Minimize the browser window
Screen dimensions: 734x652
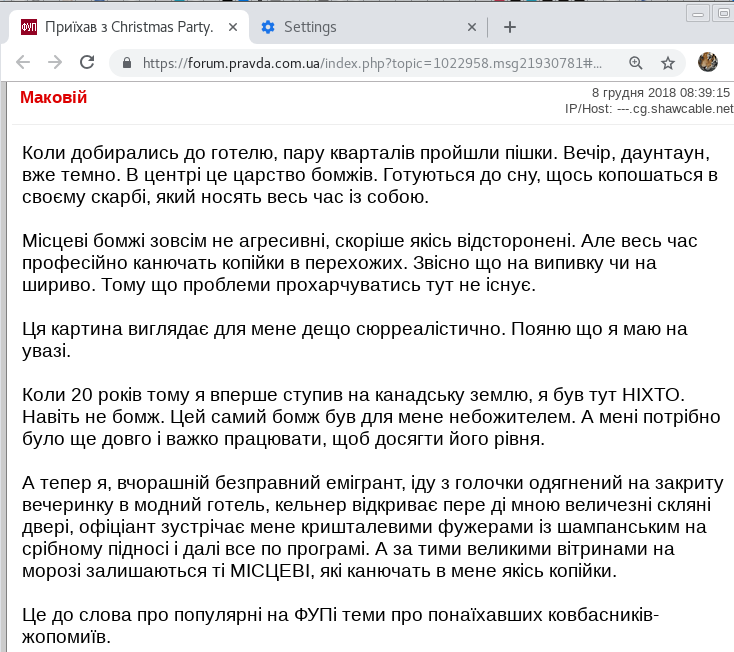[x=697, y=14]
